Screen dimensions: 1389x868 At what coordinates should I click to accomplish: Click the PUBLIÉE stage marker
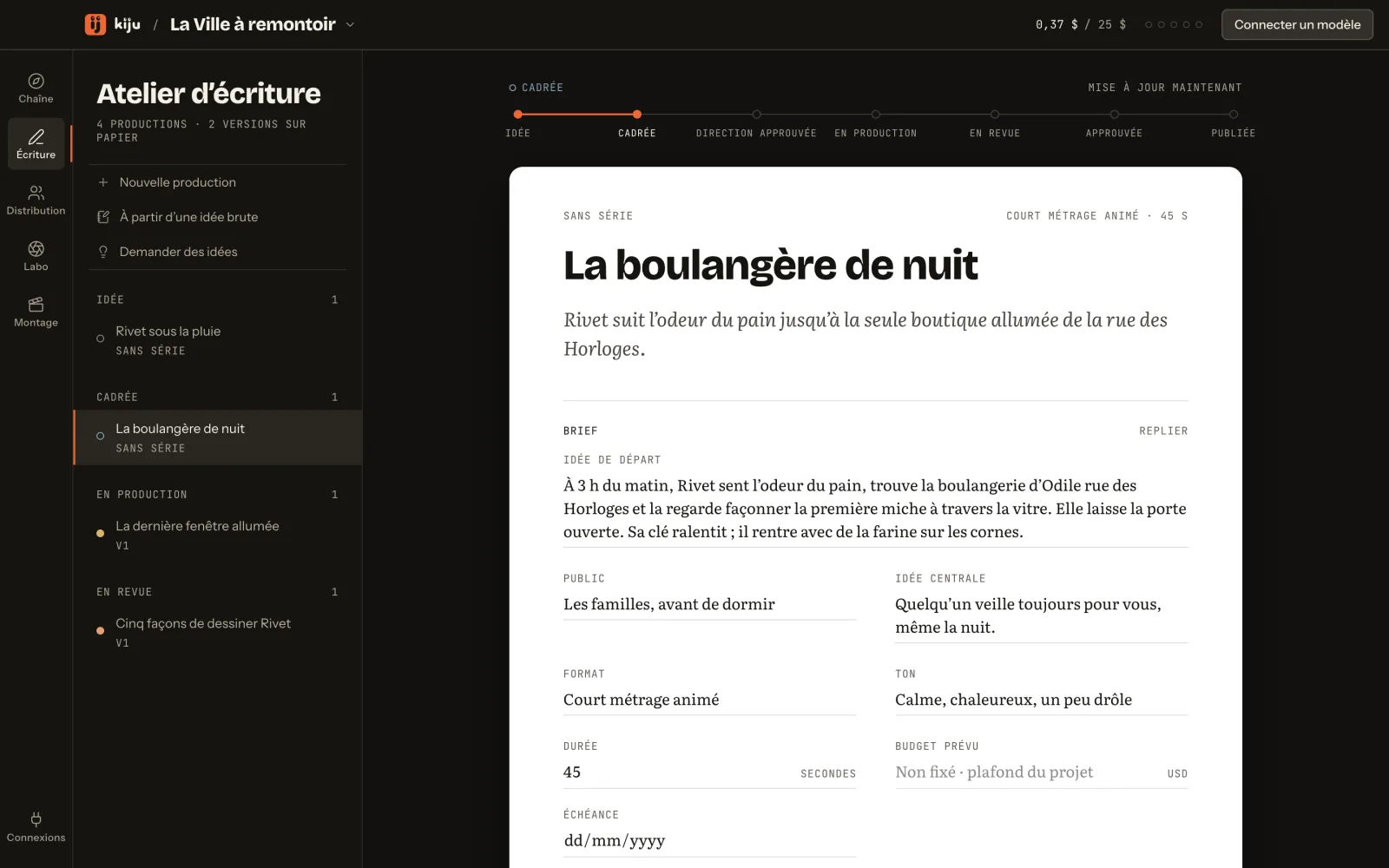(x=1234, y=115)
